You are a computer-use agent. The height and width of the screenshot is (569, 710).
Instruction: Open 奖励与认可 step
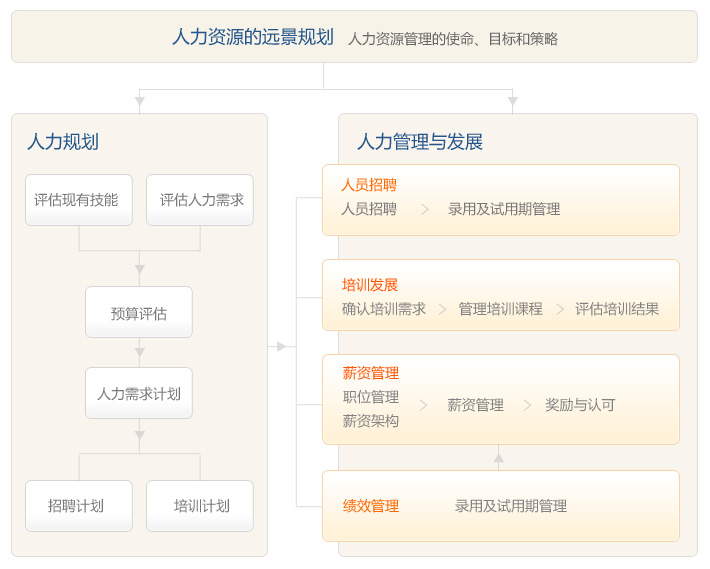tap(580, 405)
